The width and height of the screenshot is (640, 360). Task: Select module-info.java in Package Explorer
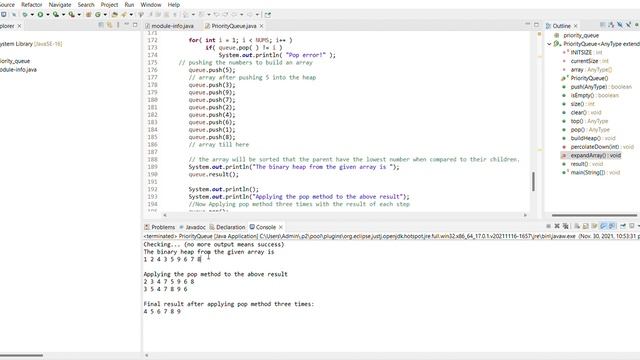coord(18,69)
